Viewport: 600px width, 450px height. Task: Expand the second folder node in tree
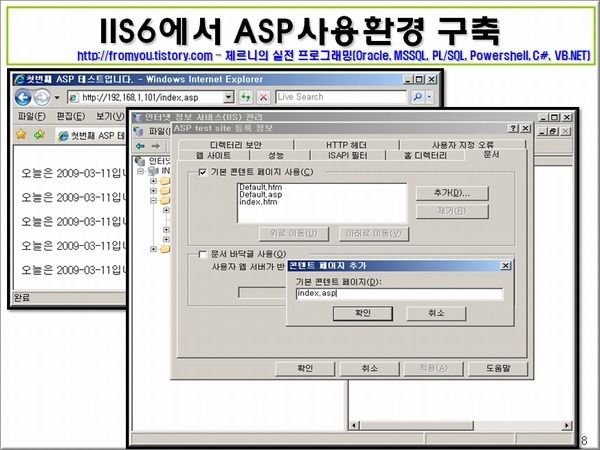[153, 191]
